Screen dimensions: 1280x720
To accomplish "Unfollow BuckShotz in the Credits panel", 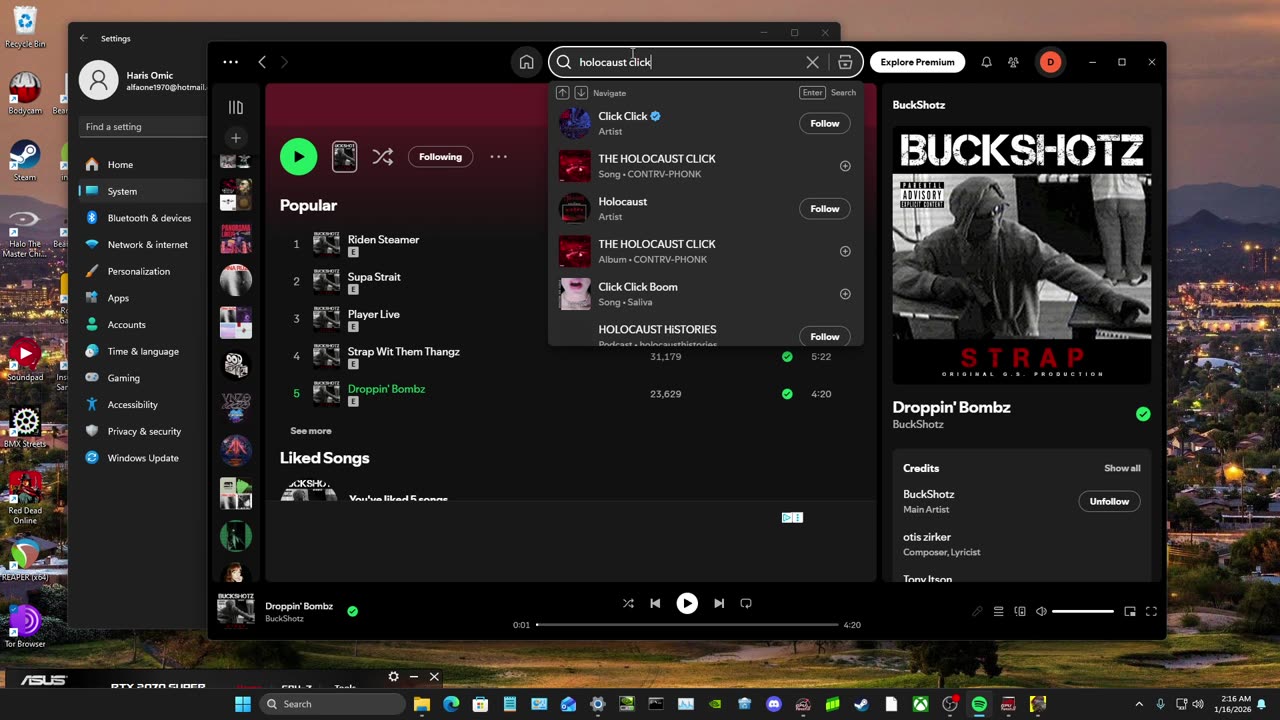I will click(x=1109, y=502).
